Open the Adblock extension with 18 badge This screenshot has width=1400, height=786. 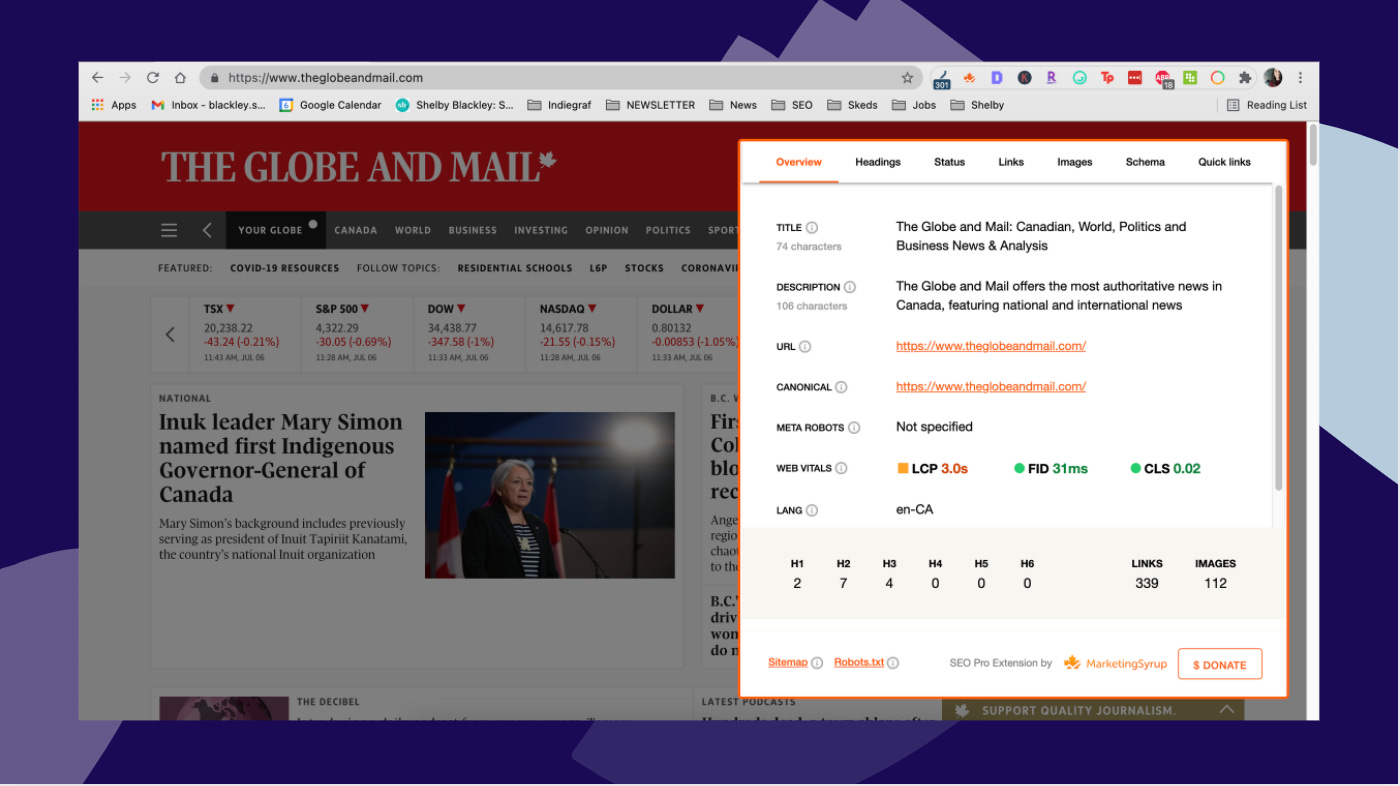(1163, 78)
